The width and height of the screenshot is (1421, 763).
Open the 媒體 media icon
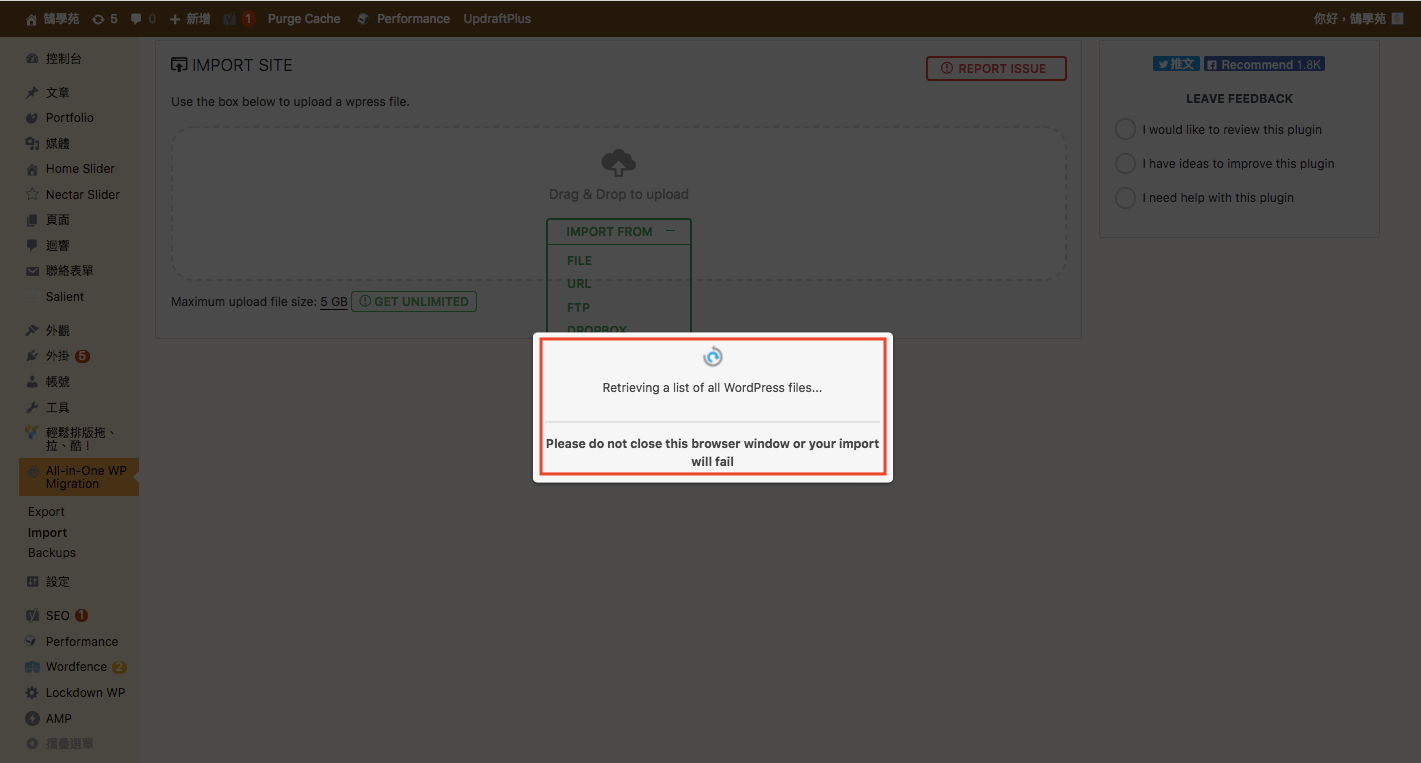click(32, 144)
